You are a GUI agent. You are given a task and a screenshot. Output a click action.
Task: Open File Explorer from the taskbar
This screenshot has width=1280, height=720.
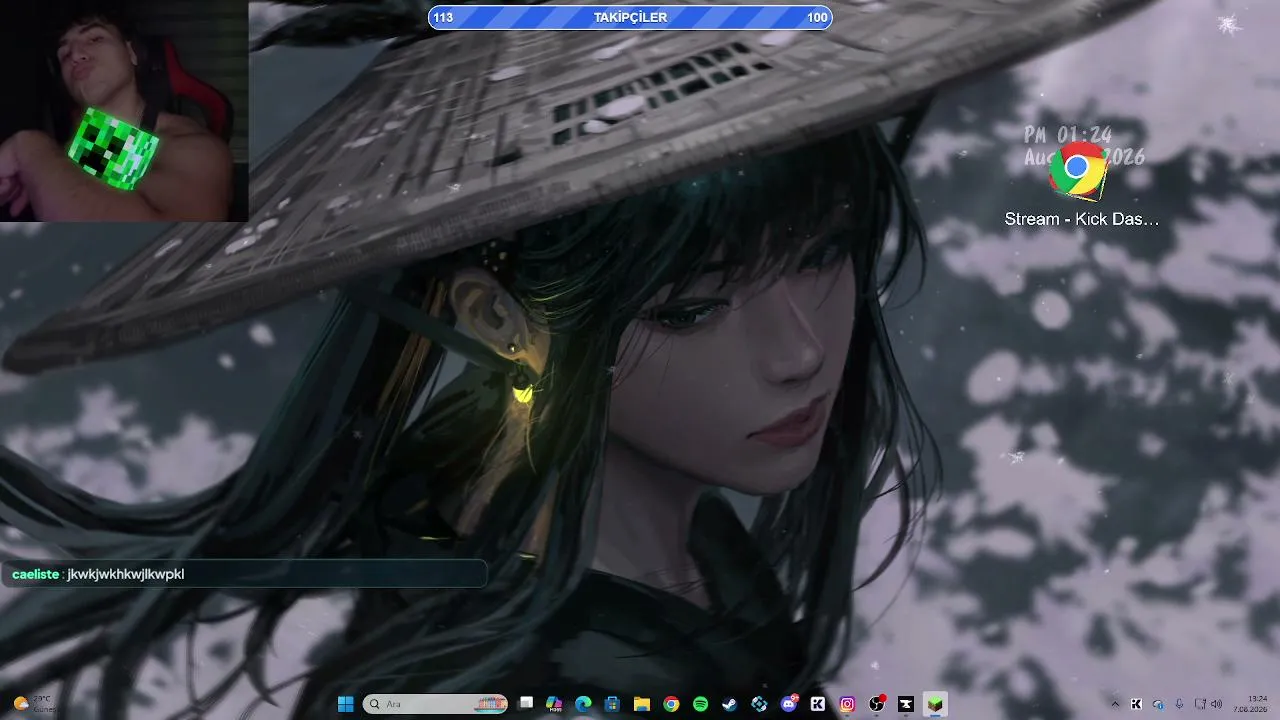(642, 704)
